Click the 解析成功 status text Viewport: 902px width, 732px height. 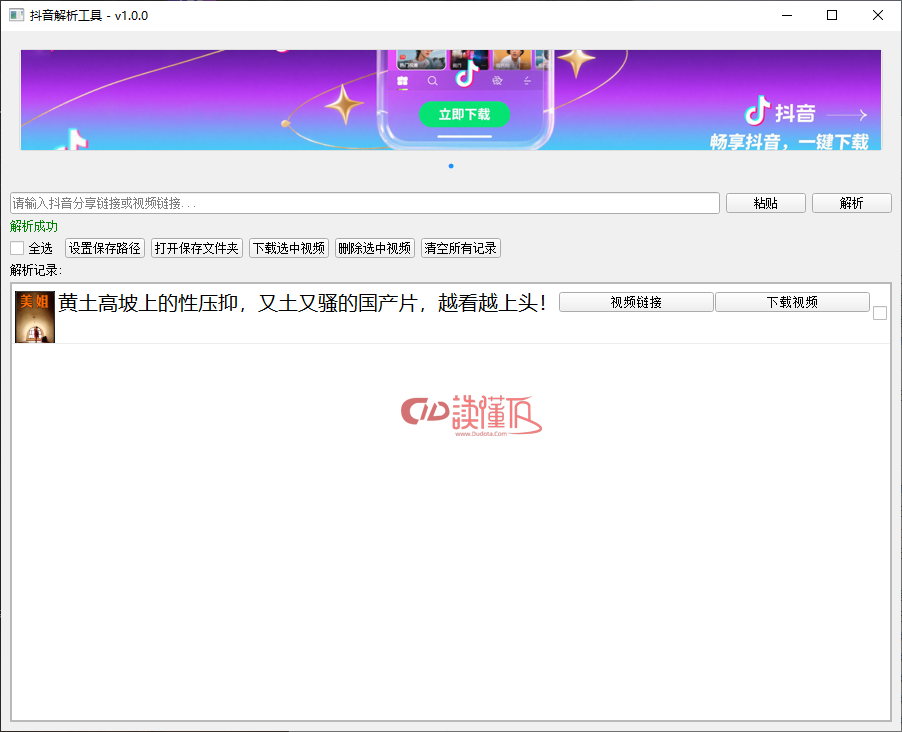(x=34, y=226)
